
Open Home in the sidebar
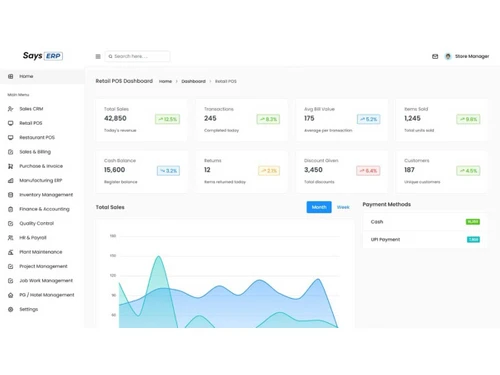click(42, 76)
